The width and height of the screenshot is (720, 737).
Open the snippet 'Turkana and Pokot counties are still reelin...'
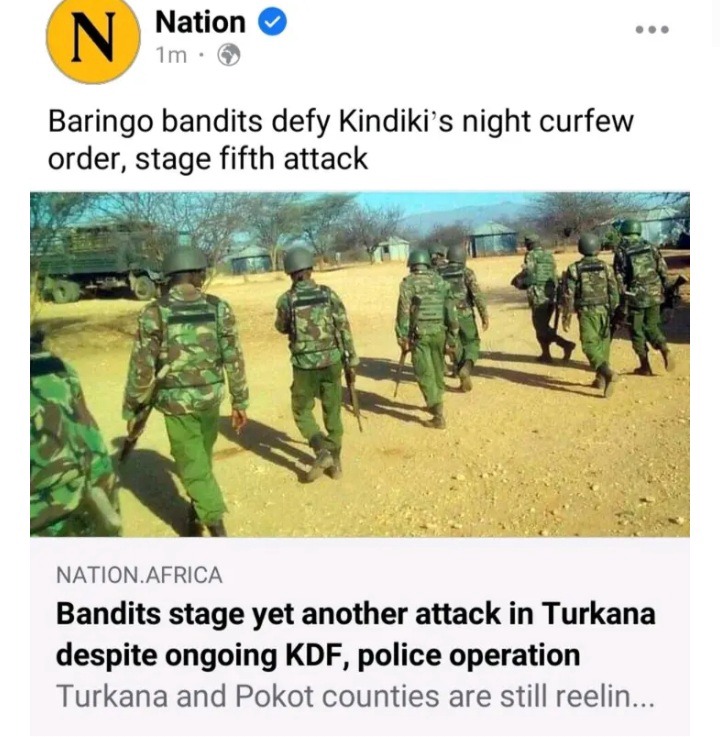pos(355,696)
